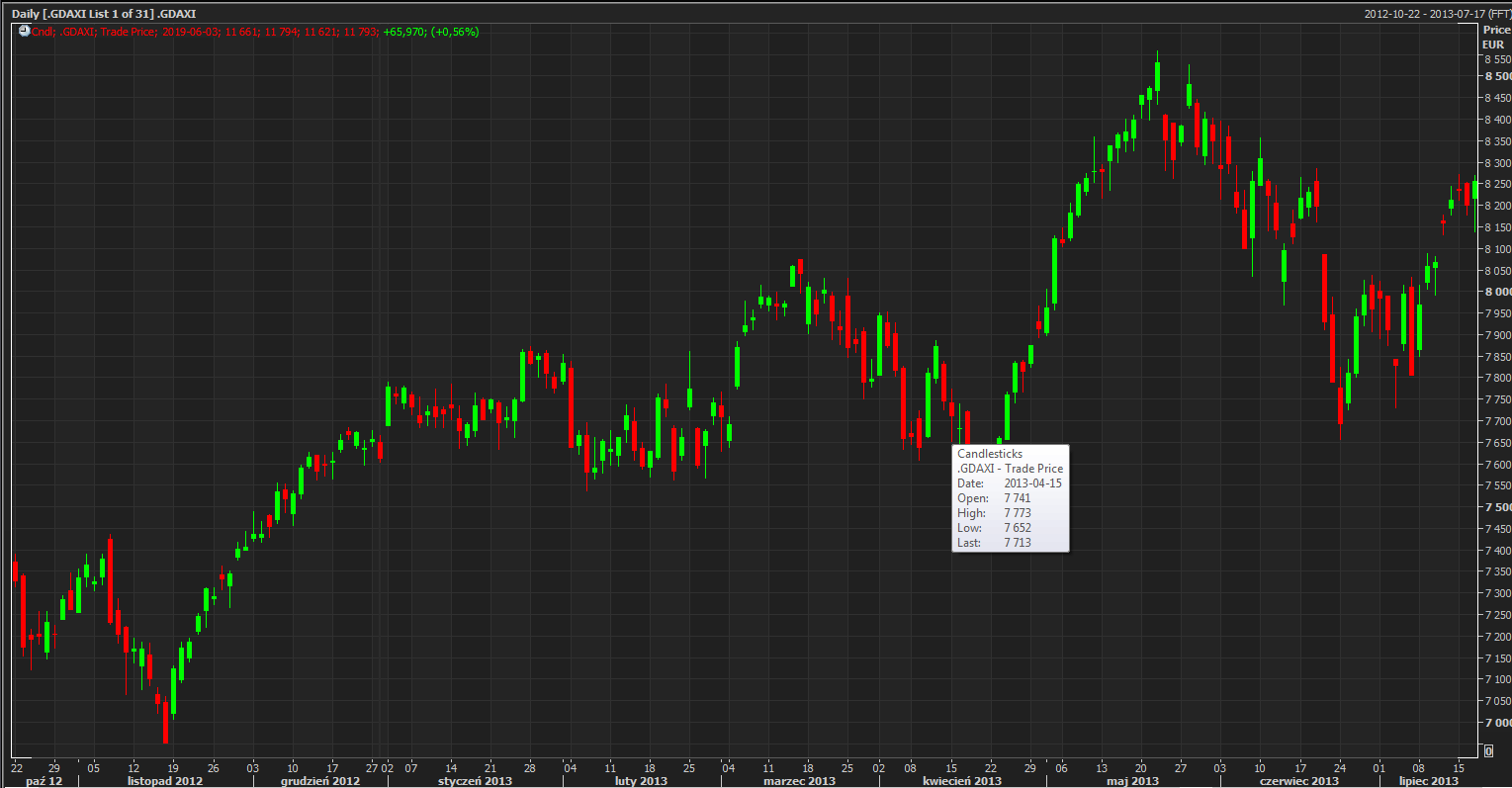Click the 8 500 price axis label
Image resolution: width=1512 pixels, height=788 pixels.
tap(1497, 76)
